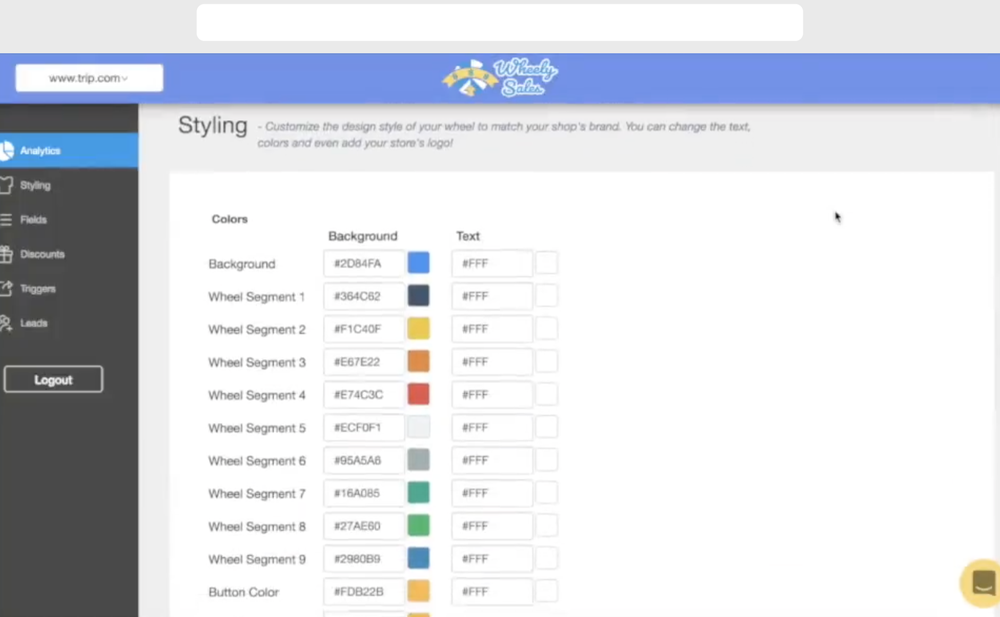Viewport: 1000px width, 617px height.
Task: Open the www.trip.com domain dropdown
Action: [x=88, y=77]
